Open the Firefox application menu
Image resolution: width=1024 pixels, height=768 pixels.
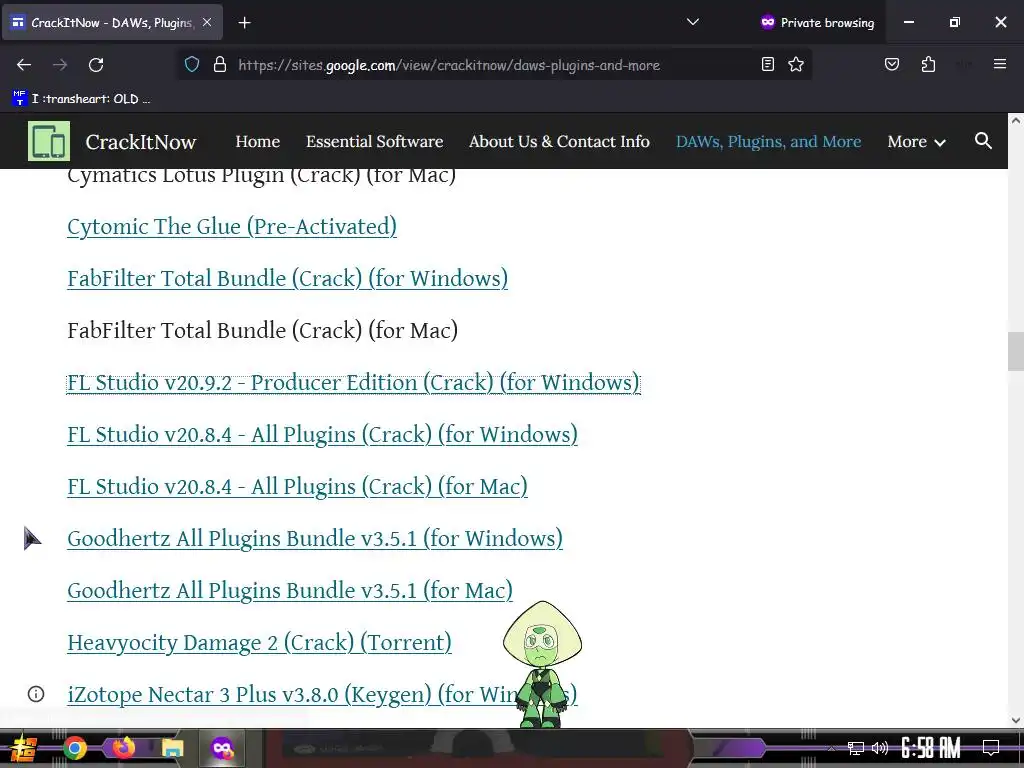tap(999, 64)
